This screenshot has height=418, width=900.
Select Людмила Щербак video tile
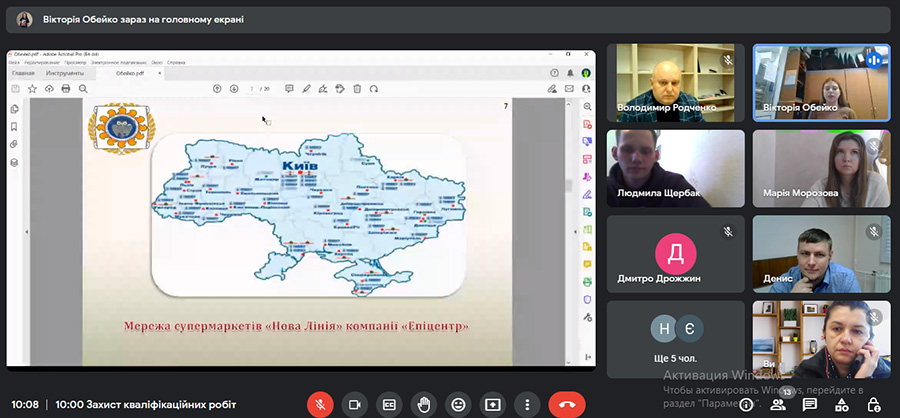[x=676, y=168]
